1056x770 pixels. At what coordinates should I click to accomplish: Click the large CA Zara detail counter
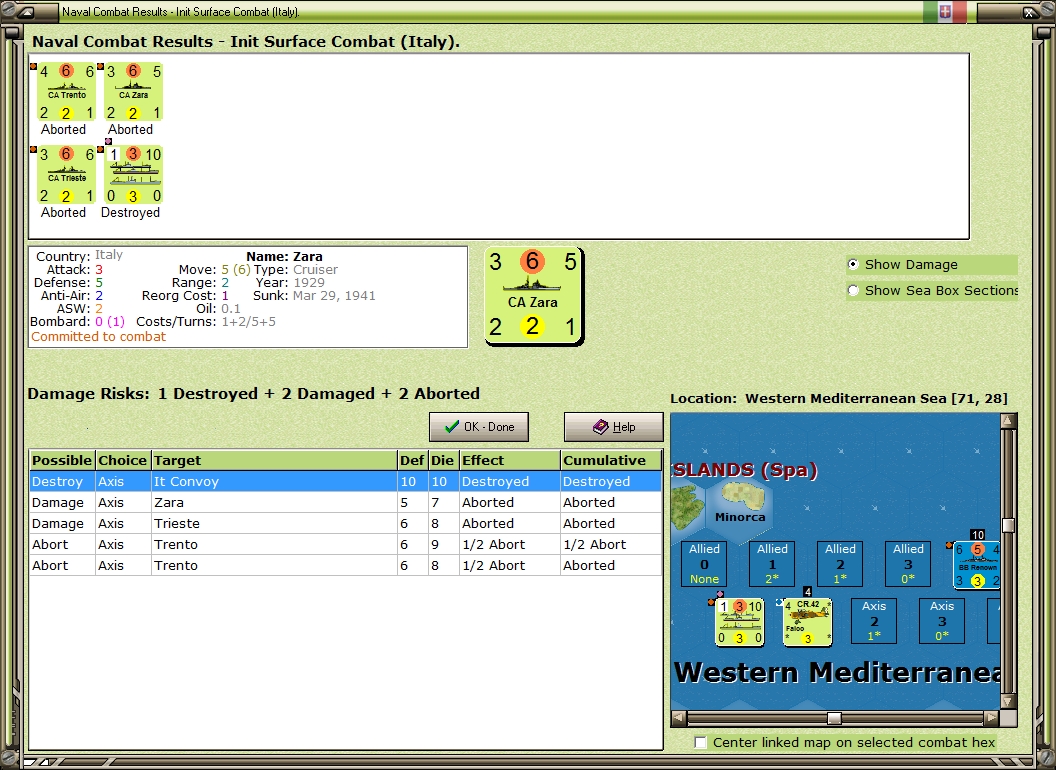pos(533,296)
